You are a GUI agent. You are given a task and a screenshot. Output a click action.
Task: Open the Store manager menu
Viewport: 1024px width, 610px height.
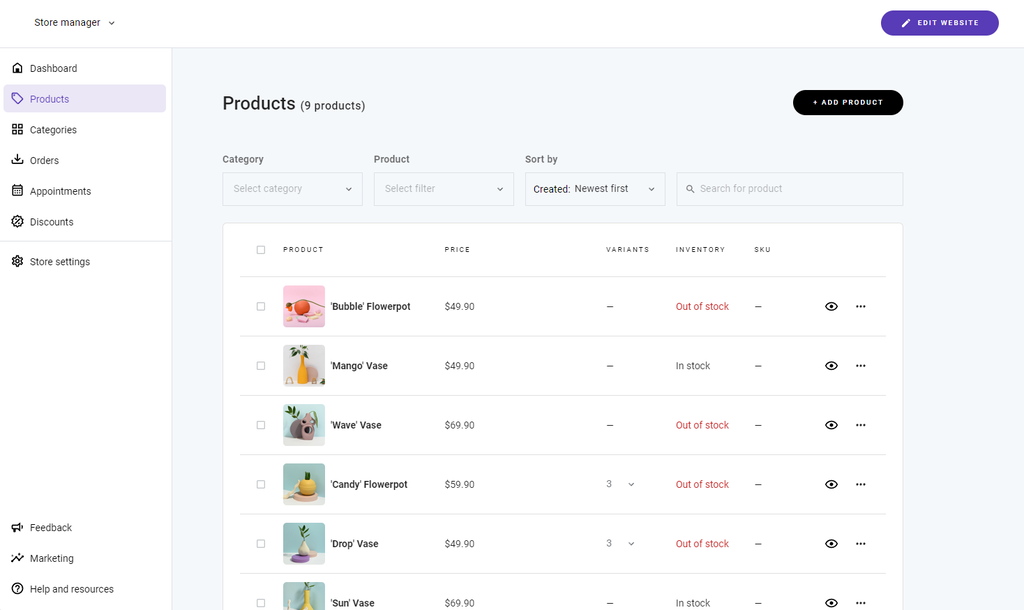point(73,22)
